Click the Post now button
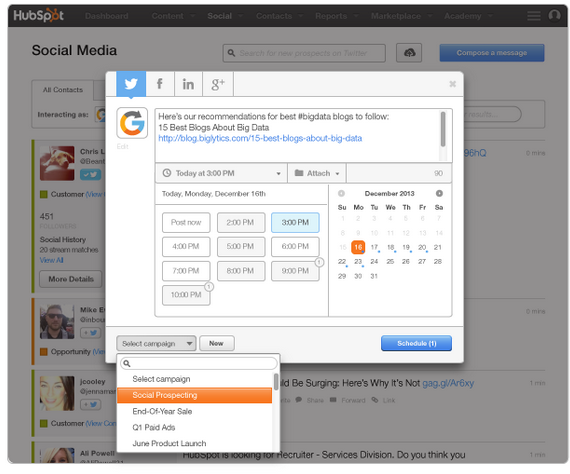This screenshot has height=474, width=570. coord(186,222)
